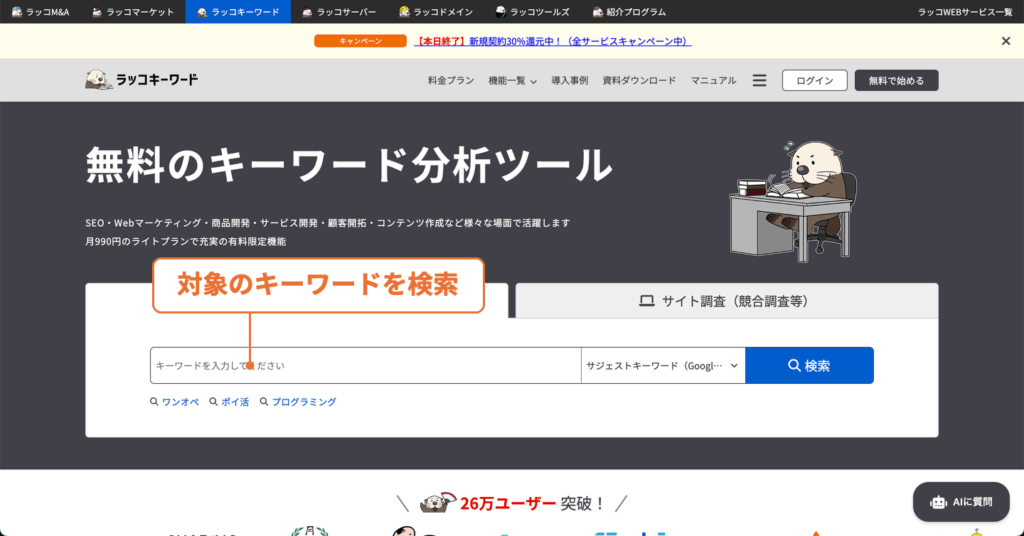Viewport: 1024px width, 536px height.
Task: Open the 導入事例 page
Action: (x=569, y=80)
